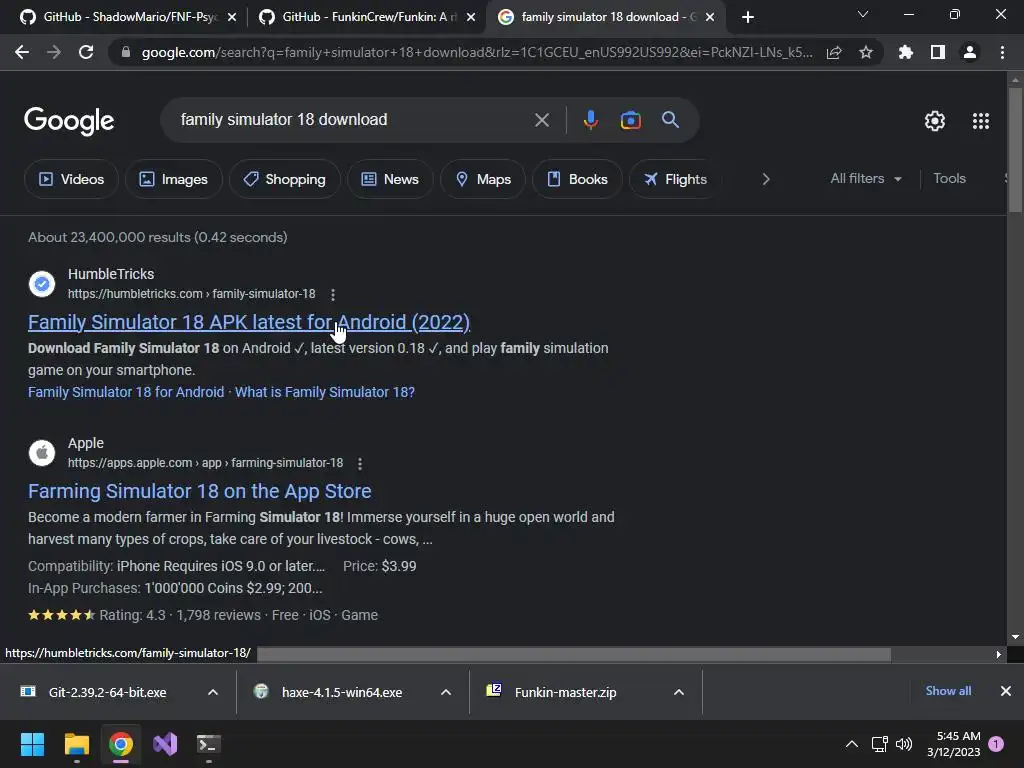Image resolution: width=1024 pixels, height=768 pixels.
Task: Click the horizontal page scrollbar
Action: click(x=575, y=654)
